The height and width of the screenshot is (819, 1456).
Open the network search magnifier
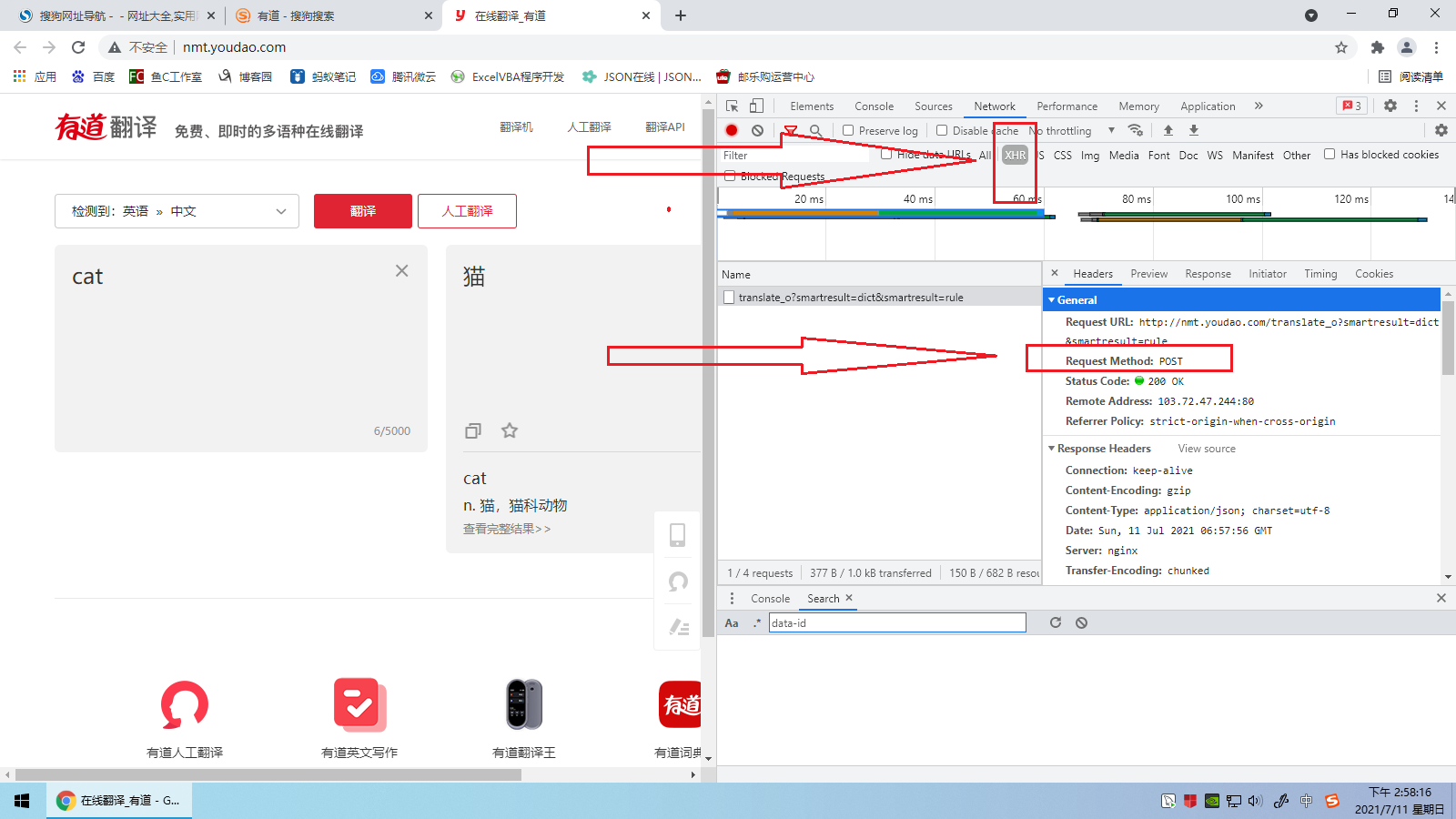coord(815,131)
